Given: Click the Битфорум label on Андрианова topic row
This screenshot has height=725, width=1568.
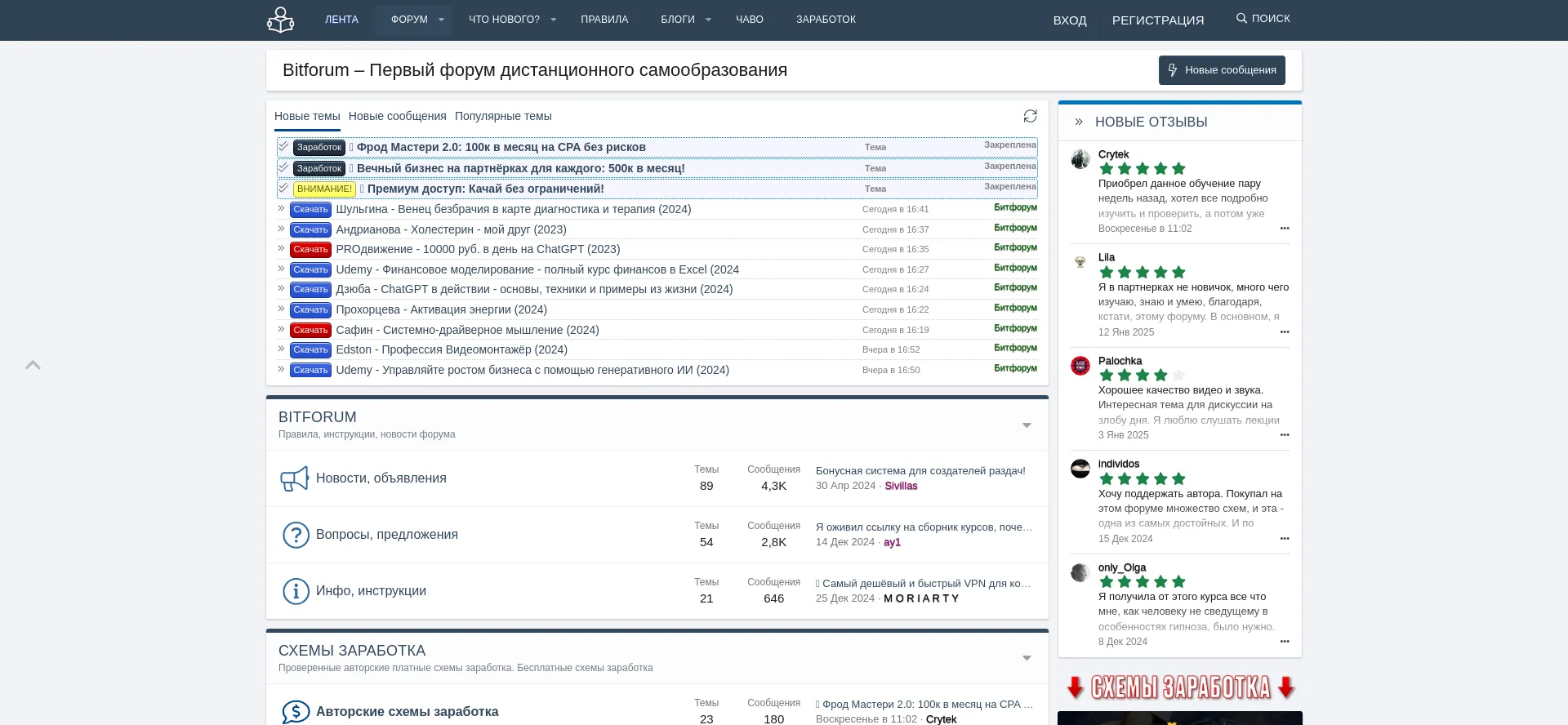Looking at the screenshot, I should (1015, 228).
